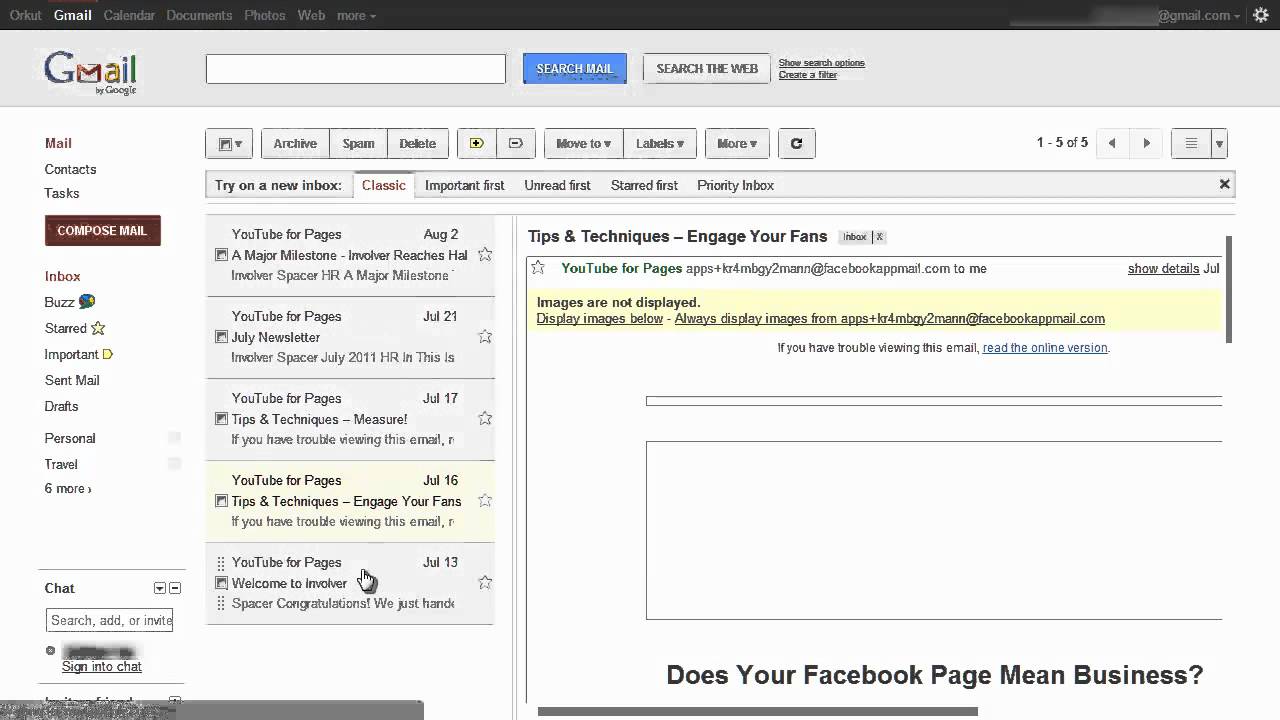Click the reading pane vertical scrollbar
The width and height of the screenshot is (1280, 720).
[x=1229, y=290]
